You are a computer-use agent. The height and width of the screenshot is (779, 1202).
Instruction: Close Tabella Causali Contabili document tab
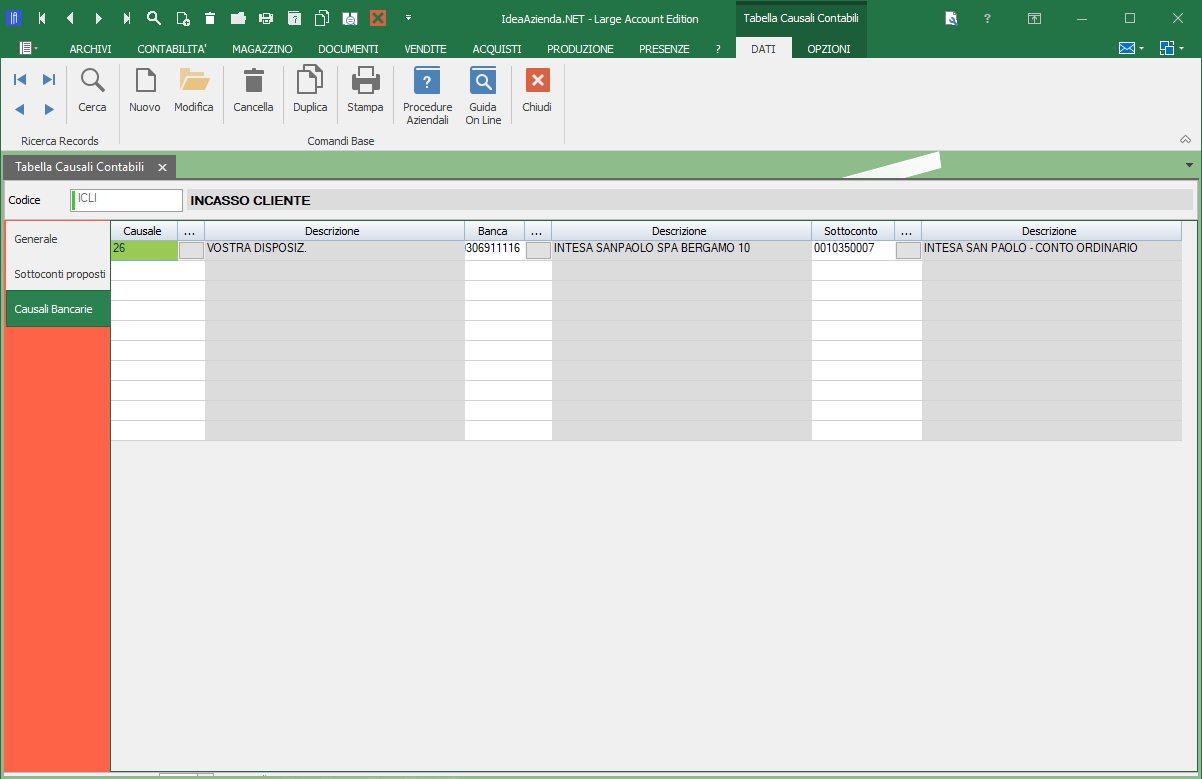(x=162, y=167)
